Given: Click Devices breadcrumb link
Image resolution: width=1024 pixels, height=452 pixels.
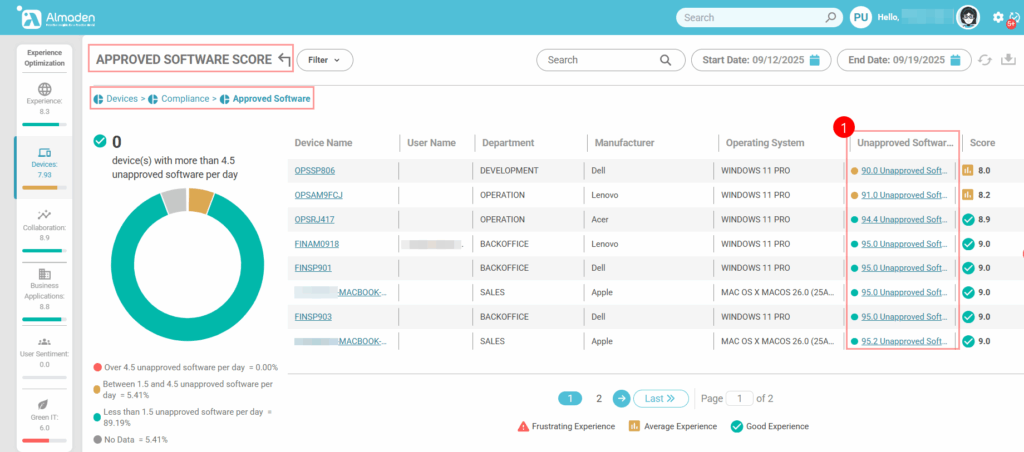Looking at the screenshot, I should point(122,98).
